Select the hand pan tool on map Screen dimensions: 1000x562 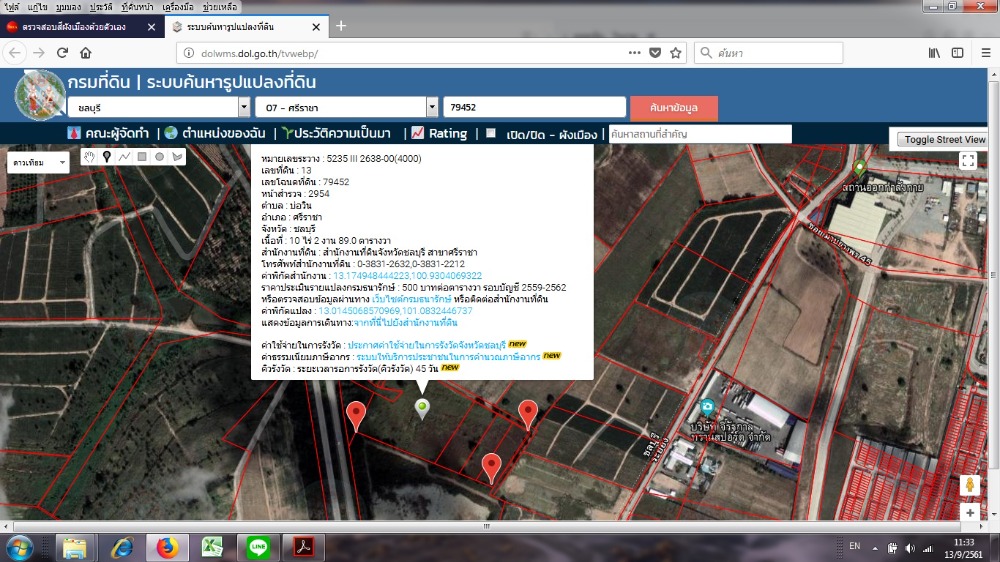point(89,157)
